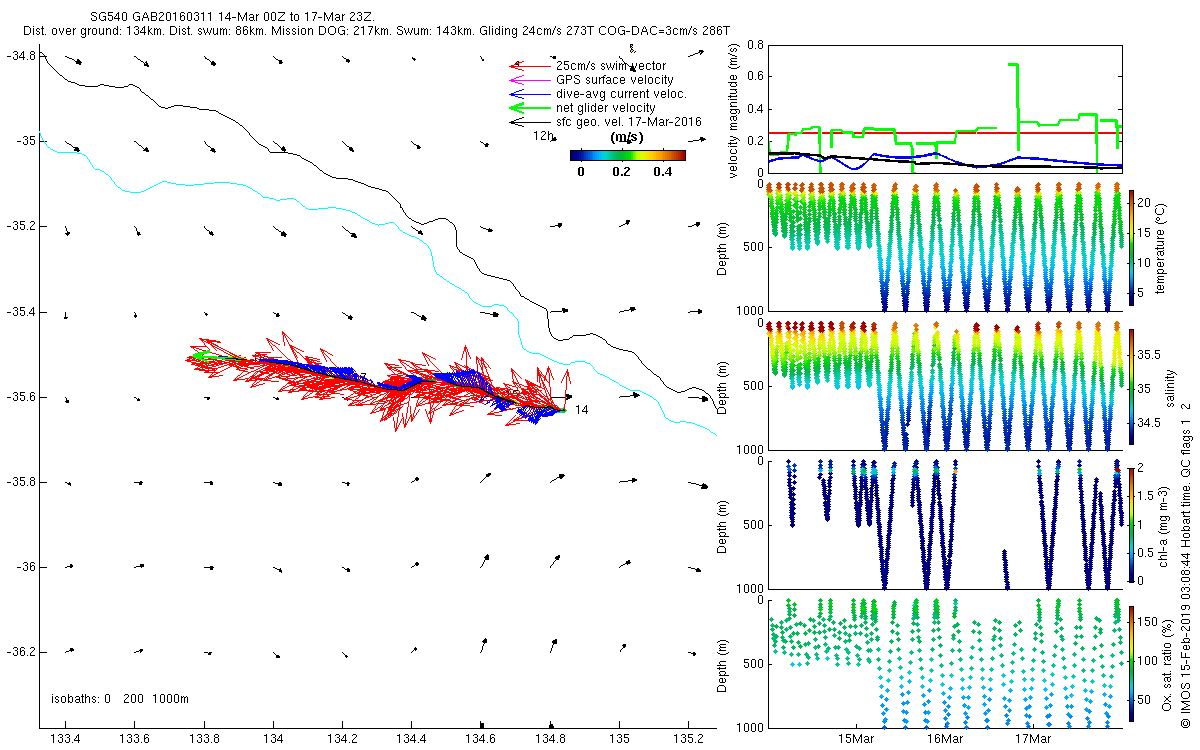This screenshot has height=750, width=1200.
Task: Click the red horizontal line in the velocity plot
Action: tap(945, 132)
